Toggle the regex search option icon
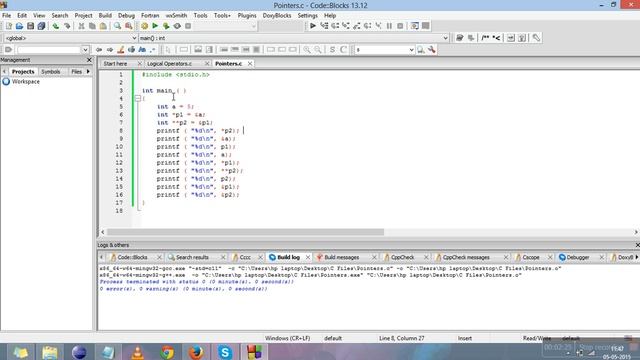Viewport: 640px width, 360px height. (x=153, y=50)
